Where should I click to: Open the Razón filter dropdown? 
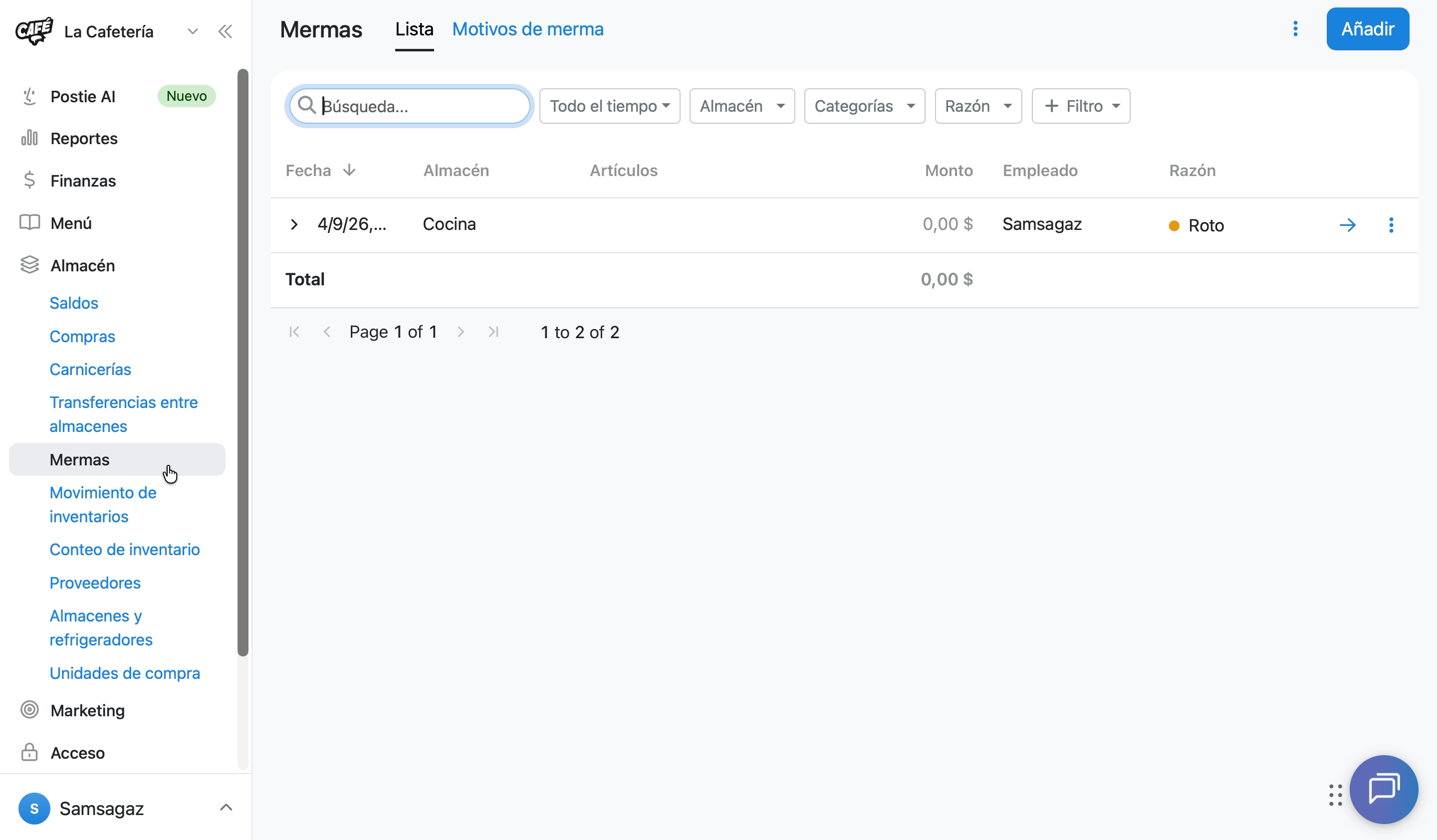tap(978, 106)
